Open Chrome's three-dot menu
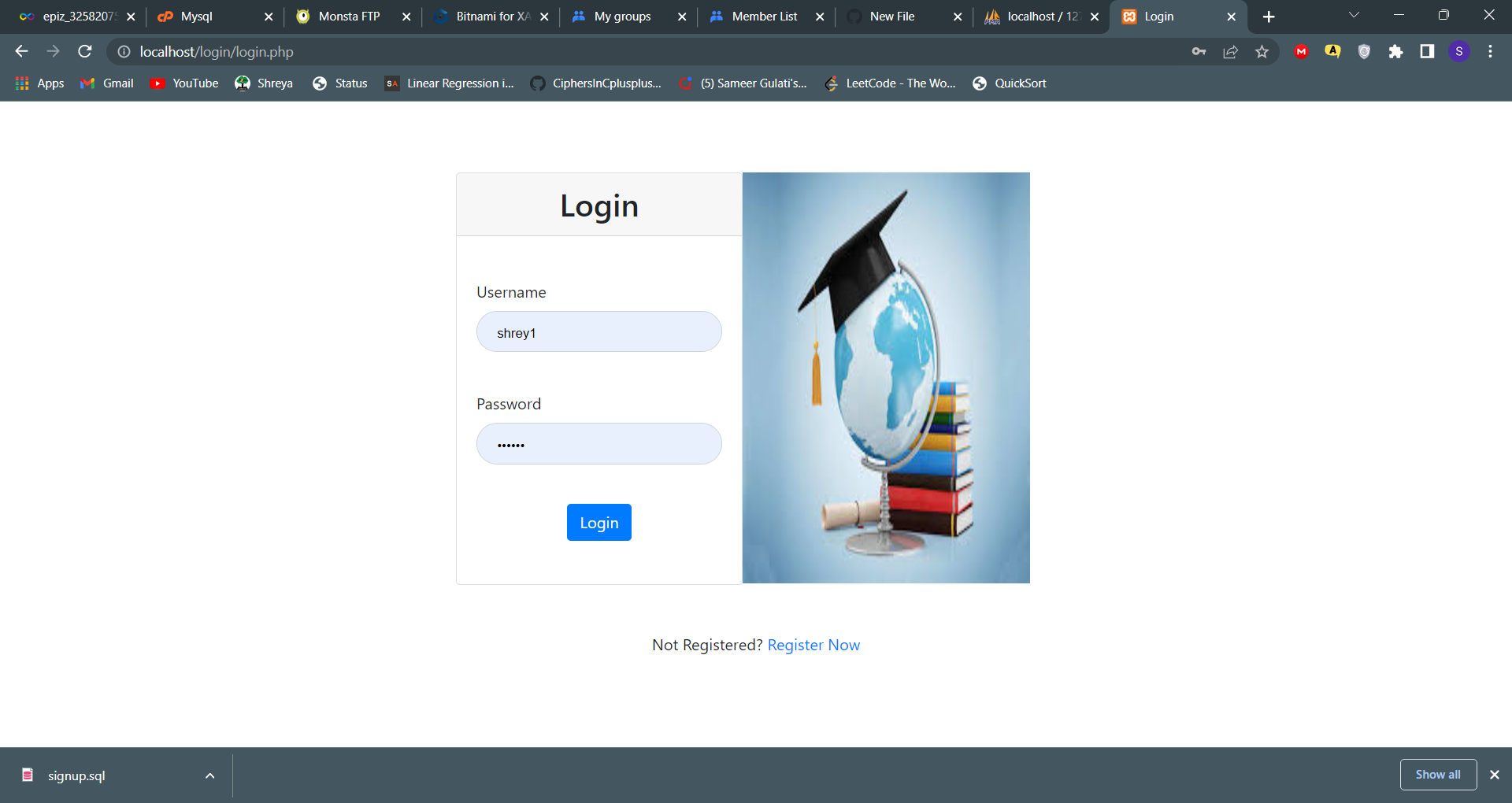The image size is (1512, 803). [1489, 51]
